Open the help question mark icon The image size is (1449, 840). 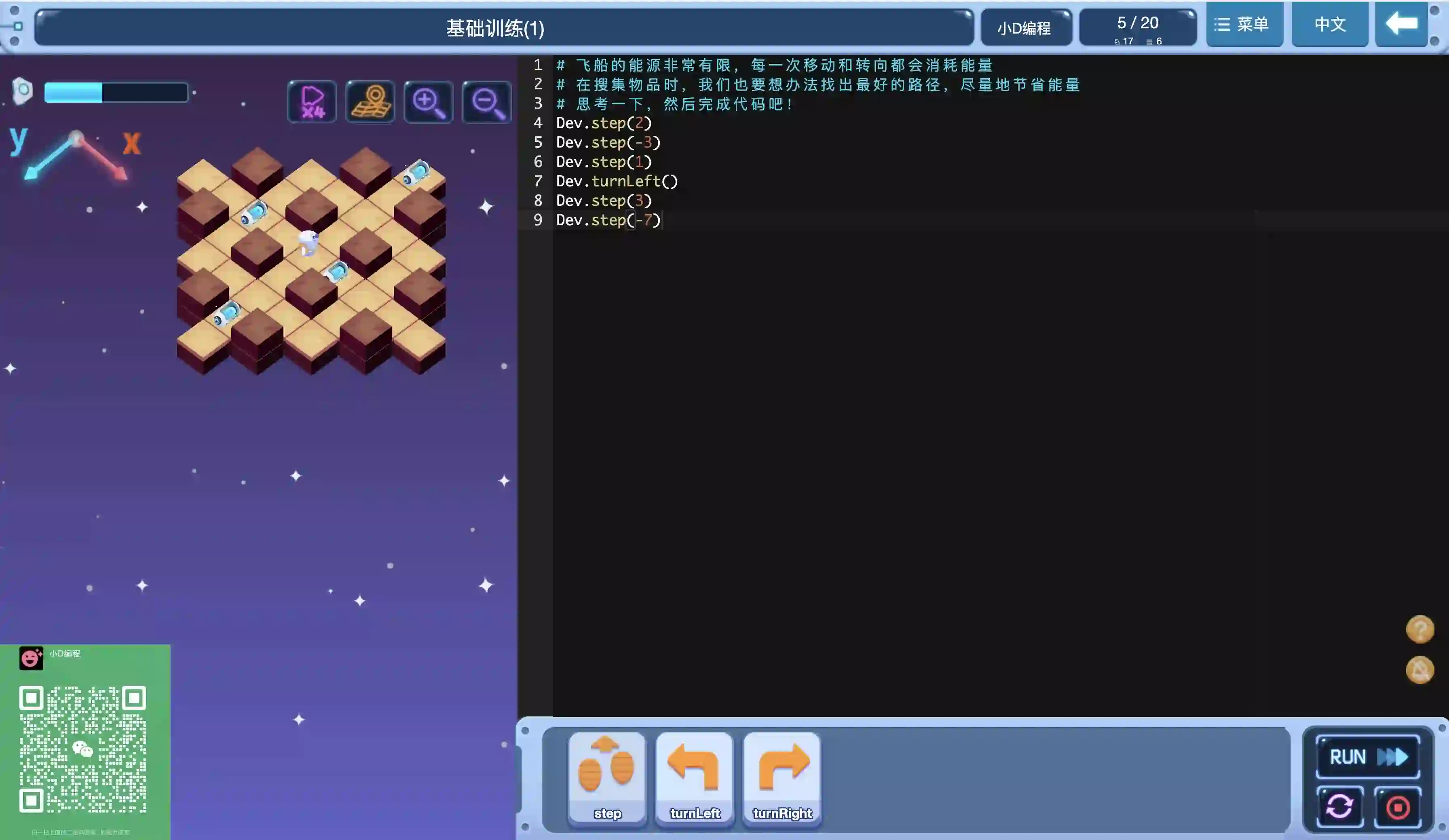coord(1419,629)
